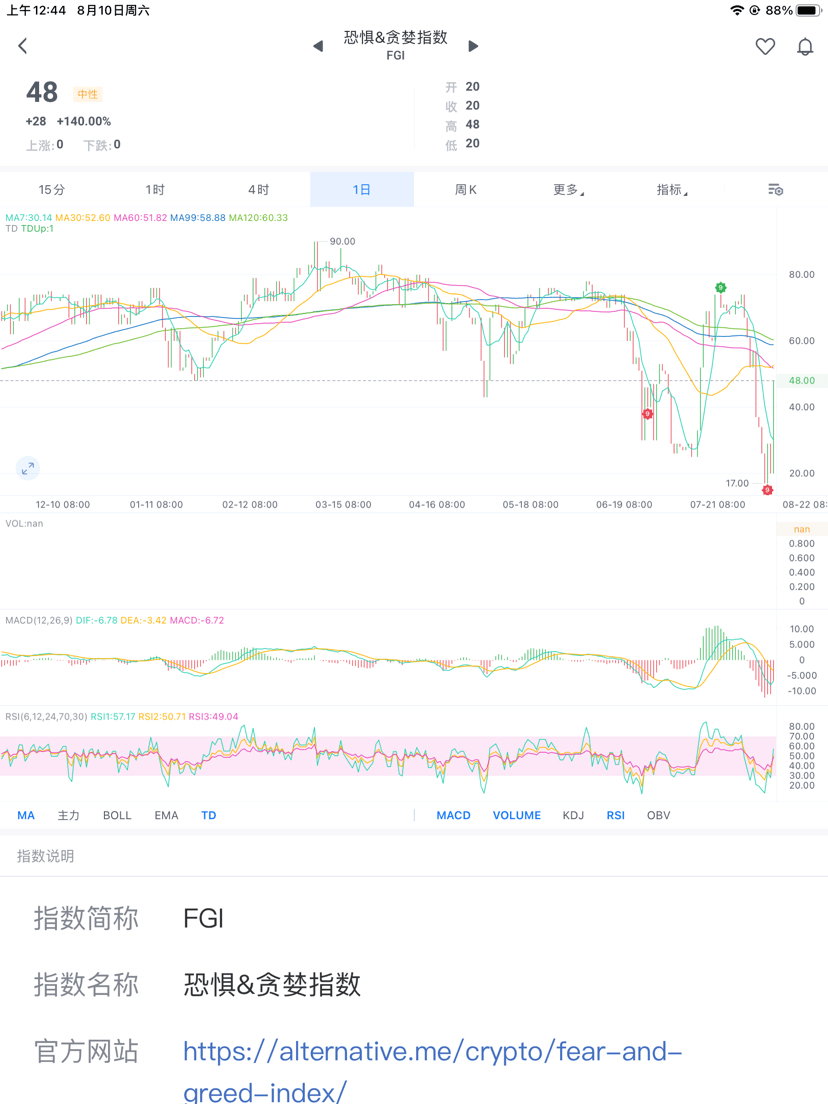Tap the orange nan volume axis tag
Image resolution: width=828 pixels, height=1104 pixels.
pyautogui.click(x=802, y=529)
